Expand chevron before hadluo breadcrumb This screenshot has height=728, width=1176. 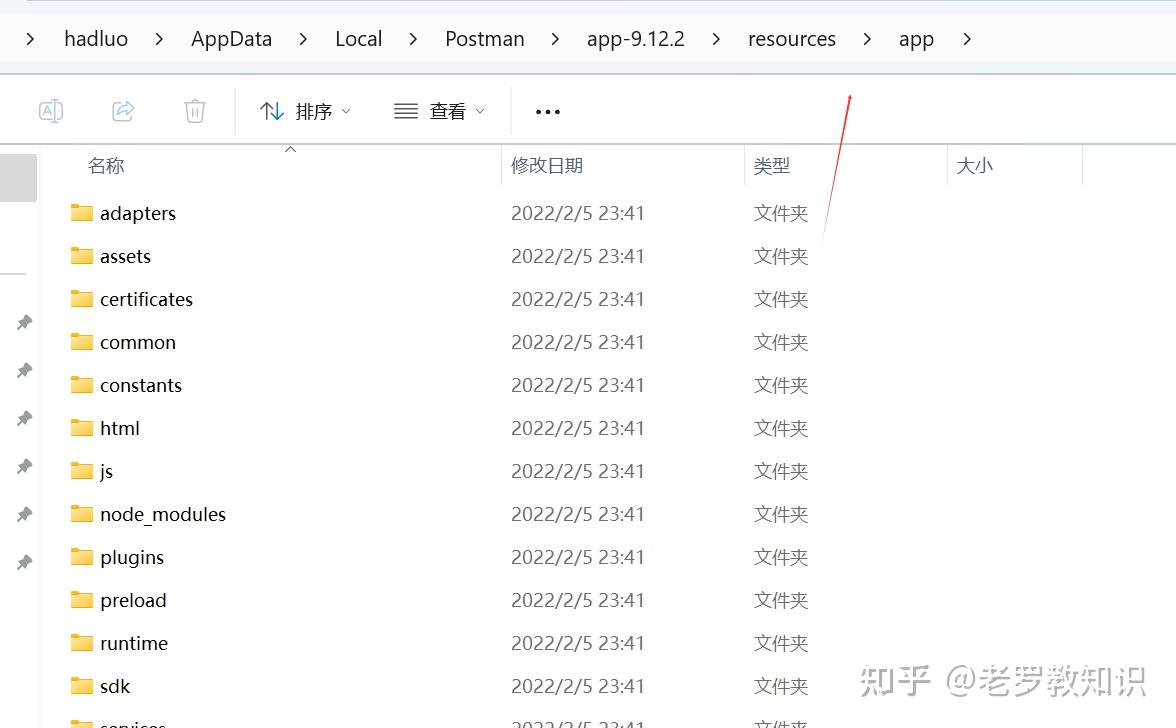[x=30, y=39]
